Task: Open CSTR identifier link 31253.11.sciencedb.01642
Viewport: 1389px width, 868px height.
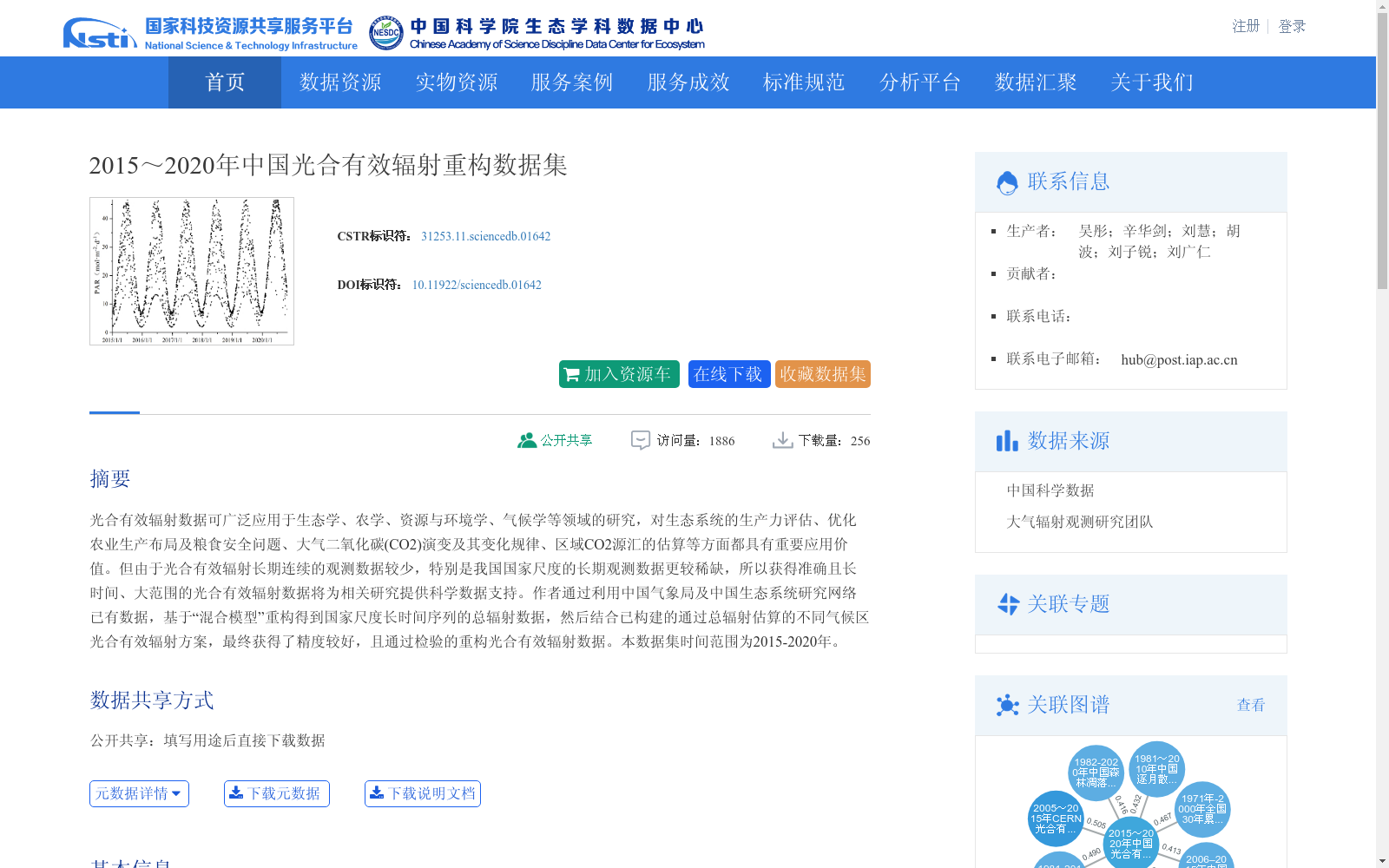Action: tap(486, 236)
